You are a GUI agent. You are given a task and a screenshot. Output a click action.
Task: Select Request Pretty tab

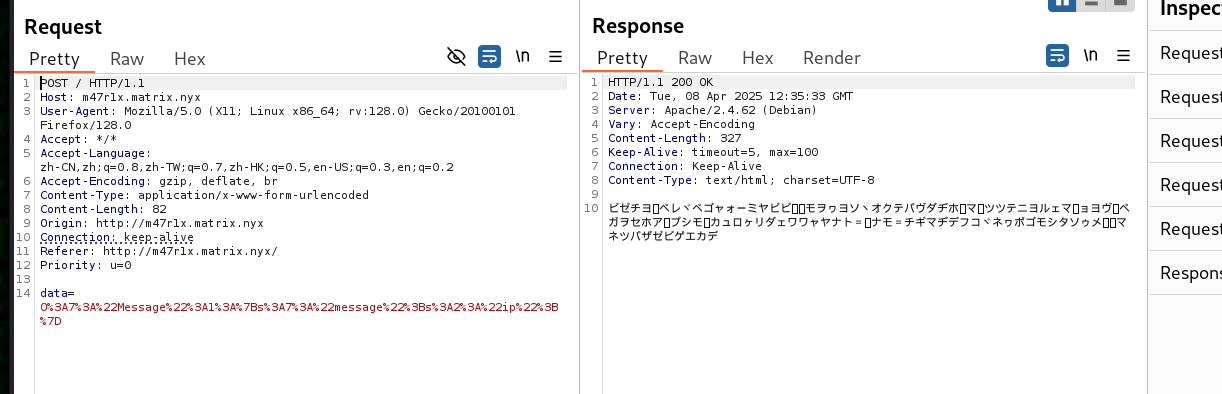click(x=54, y=58)
